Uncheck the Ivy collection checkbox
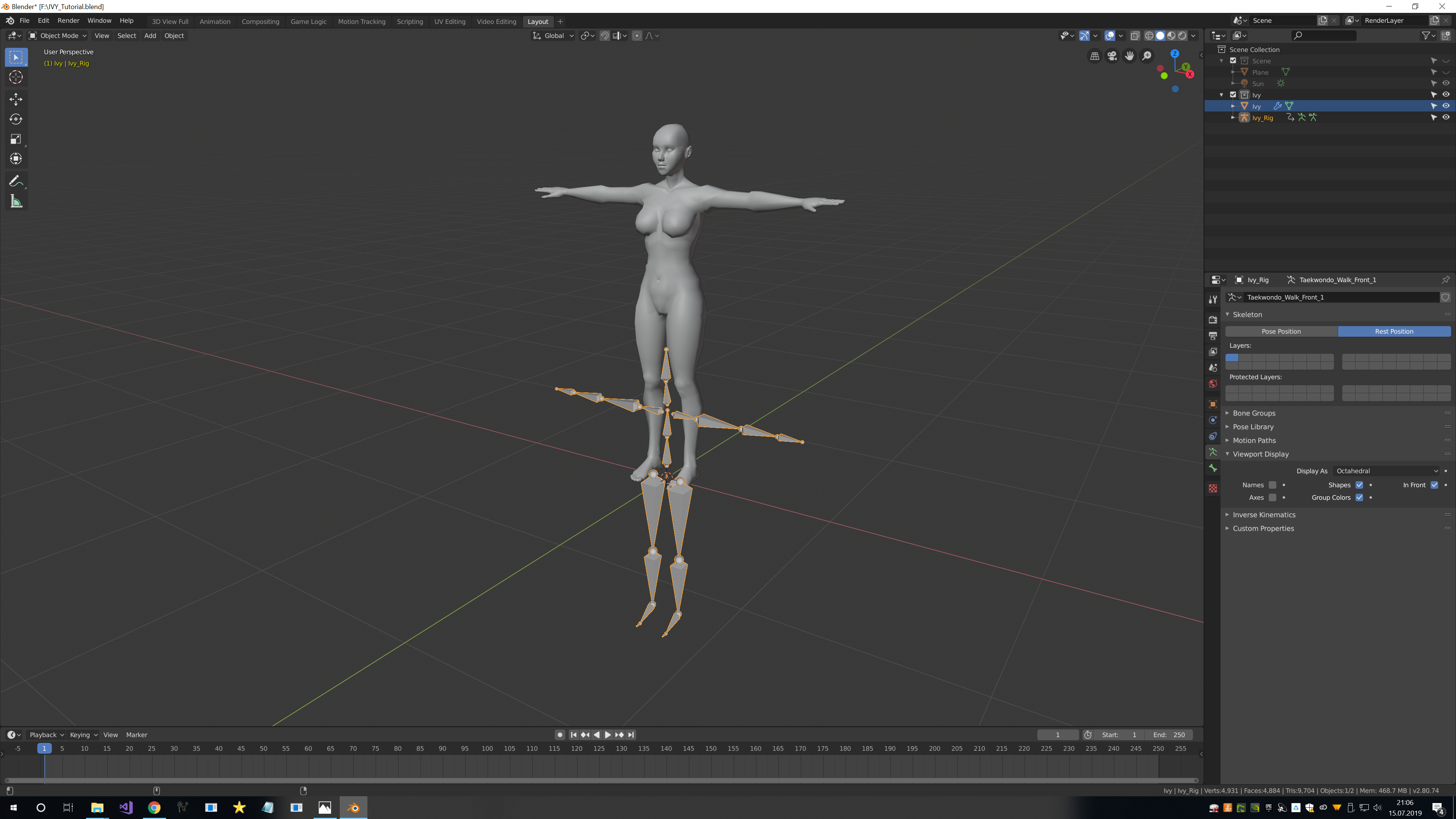The width and height of the screenshot is (1456, 819). pos(1233,95)
